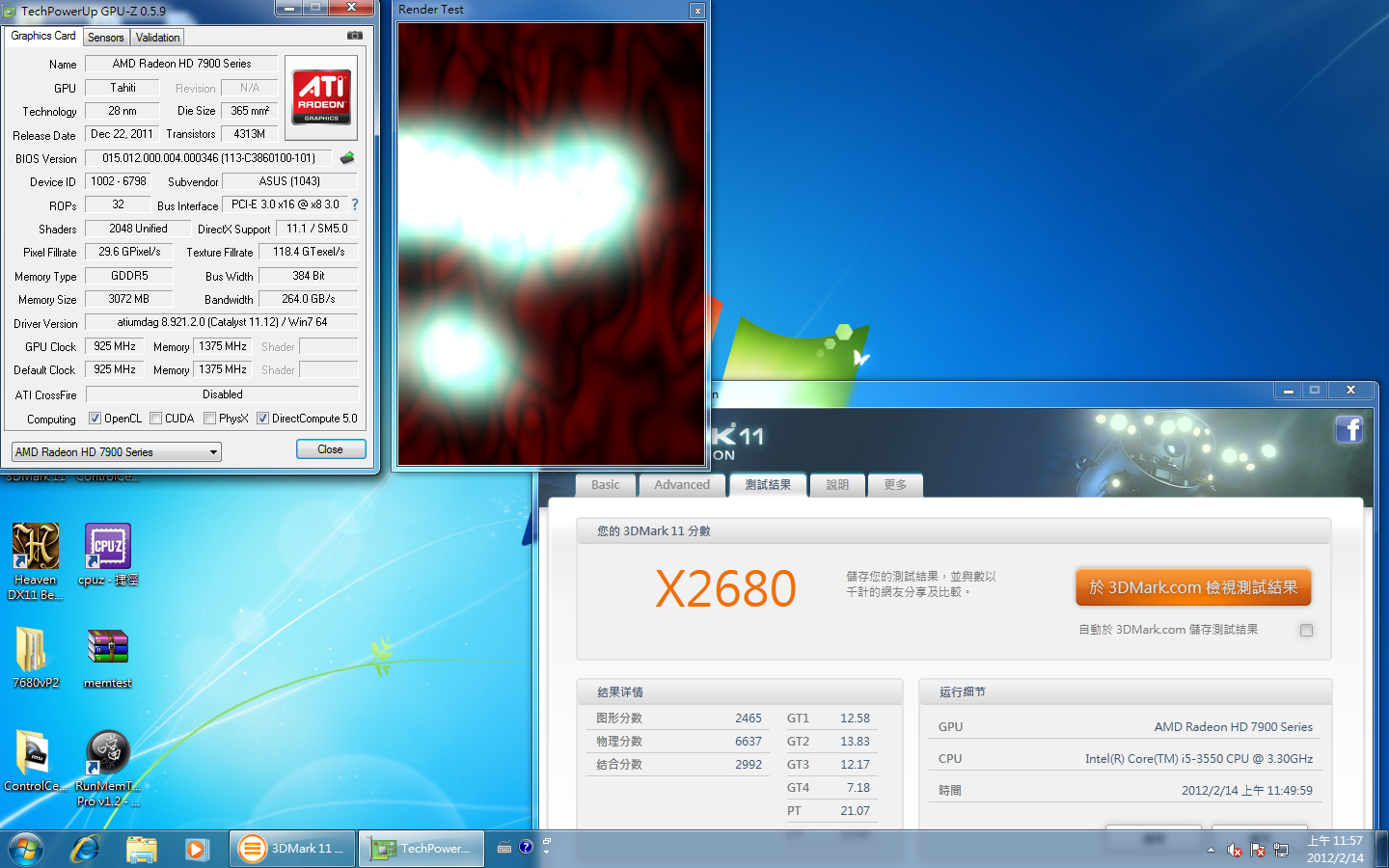Enable auto-save results to 3DMark.com checkbox

pyautogui.click(x=1306, y=630)
